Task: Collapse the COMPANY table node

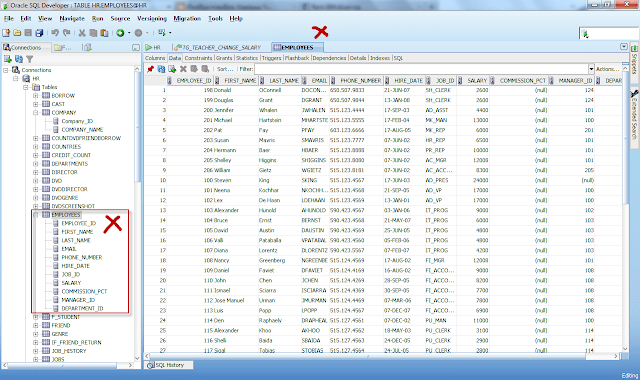Action: point(36,113)
